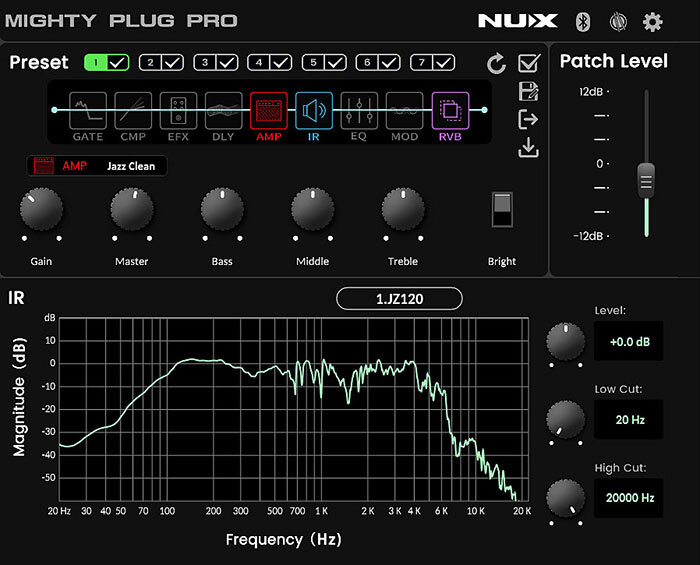The image size is (700, 565).
Task: Select the DLY delay block
Action: pyautogui.click(x=224, y=111)
